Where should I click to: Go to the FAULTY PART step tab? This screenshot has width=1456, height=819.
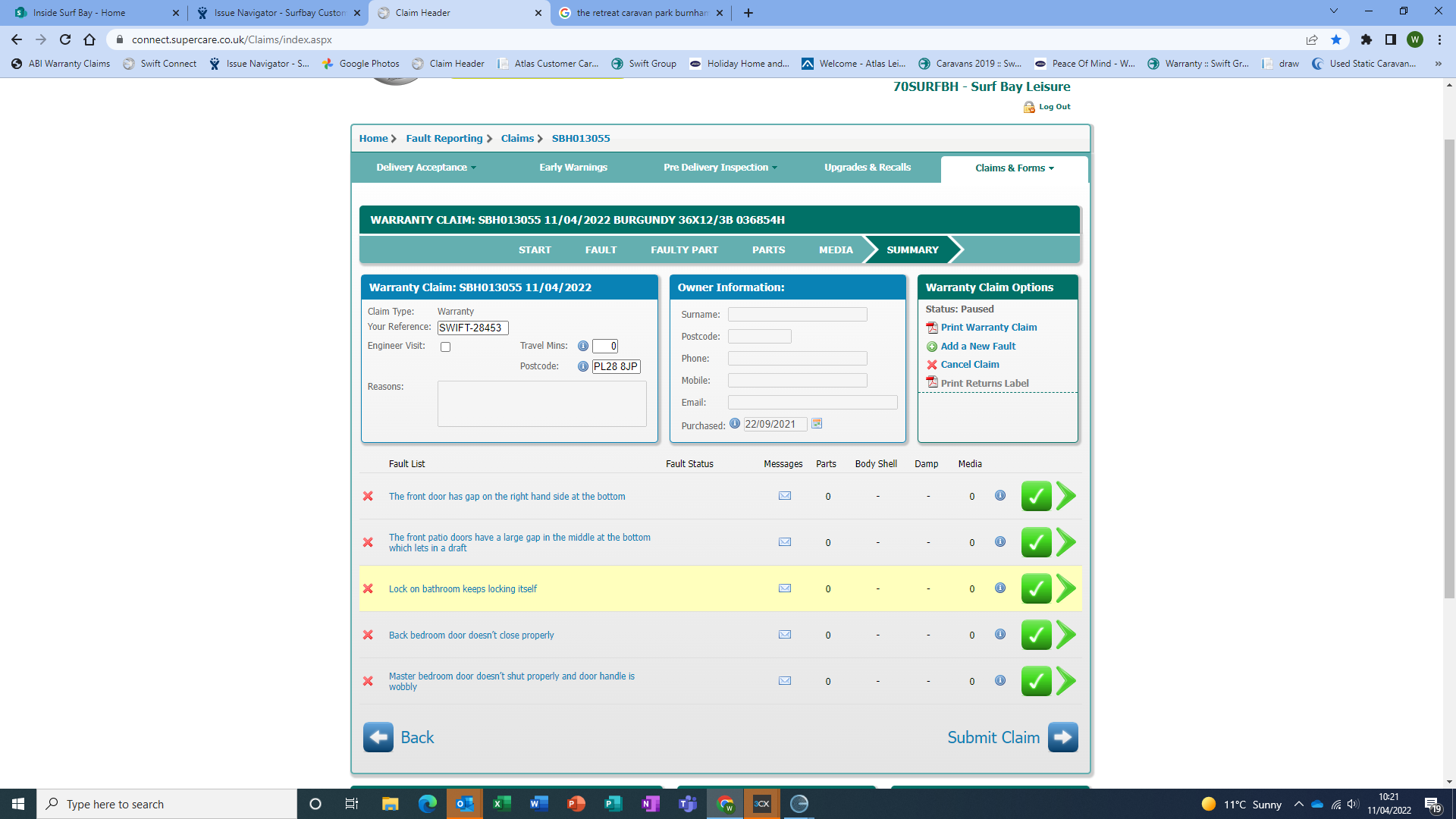[x=684, y=249]
